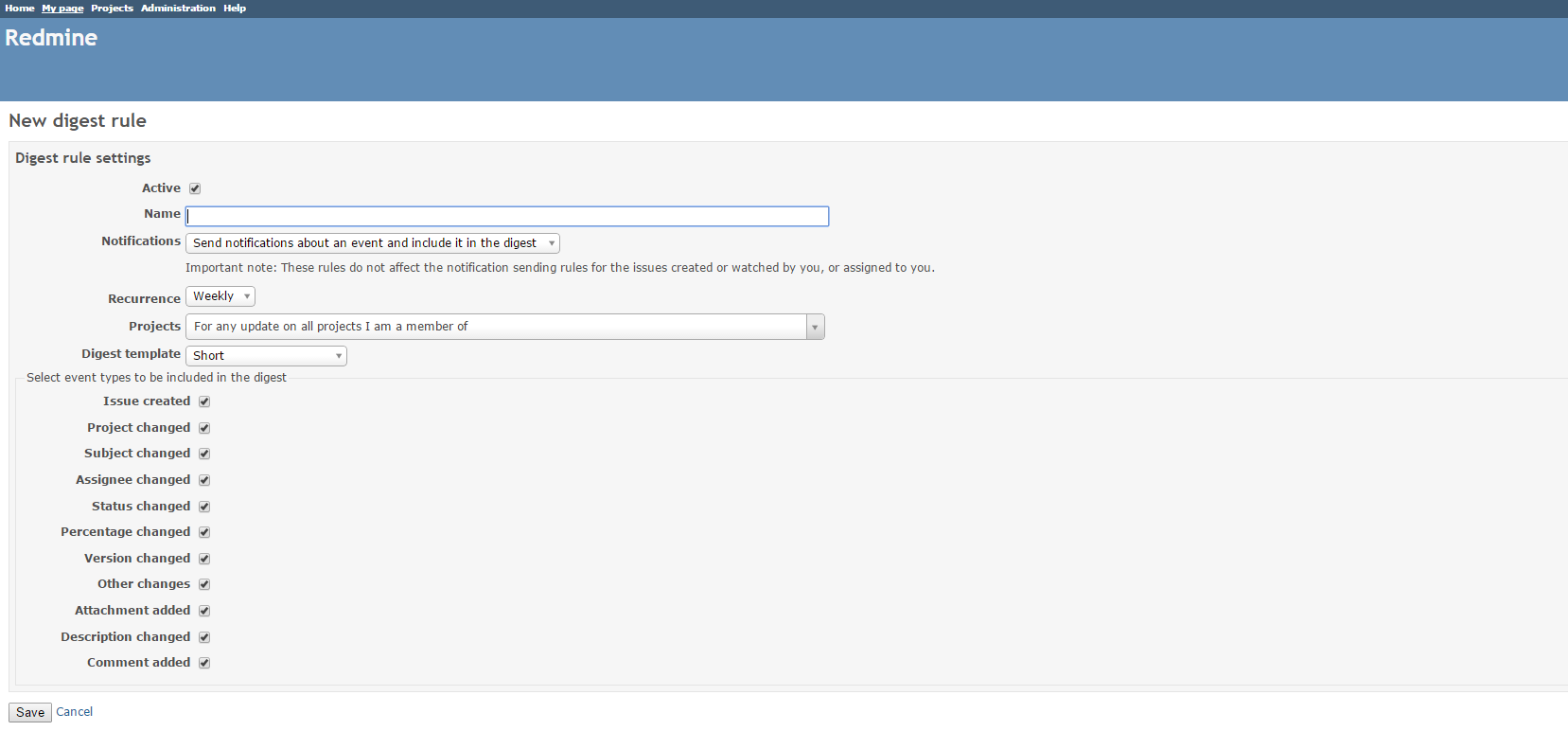1568x731 pixels.
Task: Toggle the Description changed checkbox
Action: tap(204, 637)
